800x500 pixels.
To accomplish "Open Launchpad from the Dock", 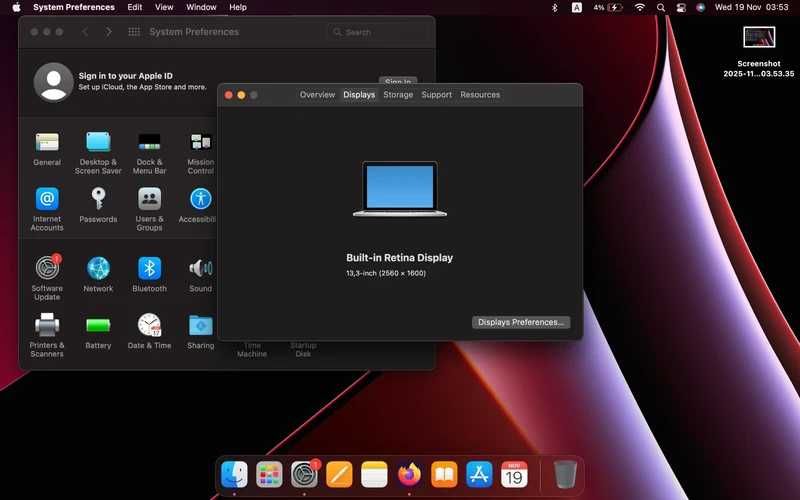I will click(269, 474).
